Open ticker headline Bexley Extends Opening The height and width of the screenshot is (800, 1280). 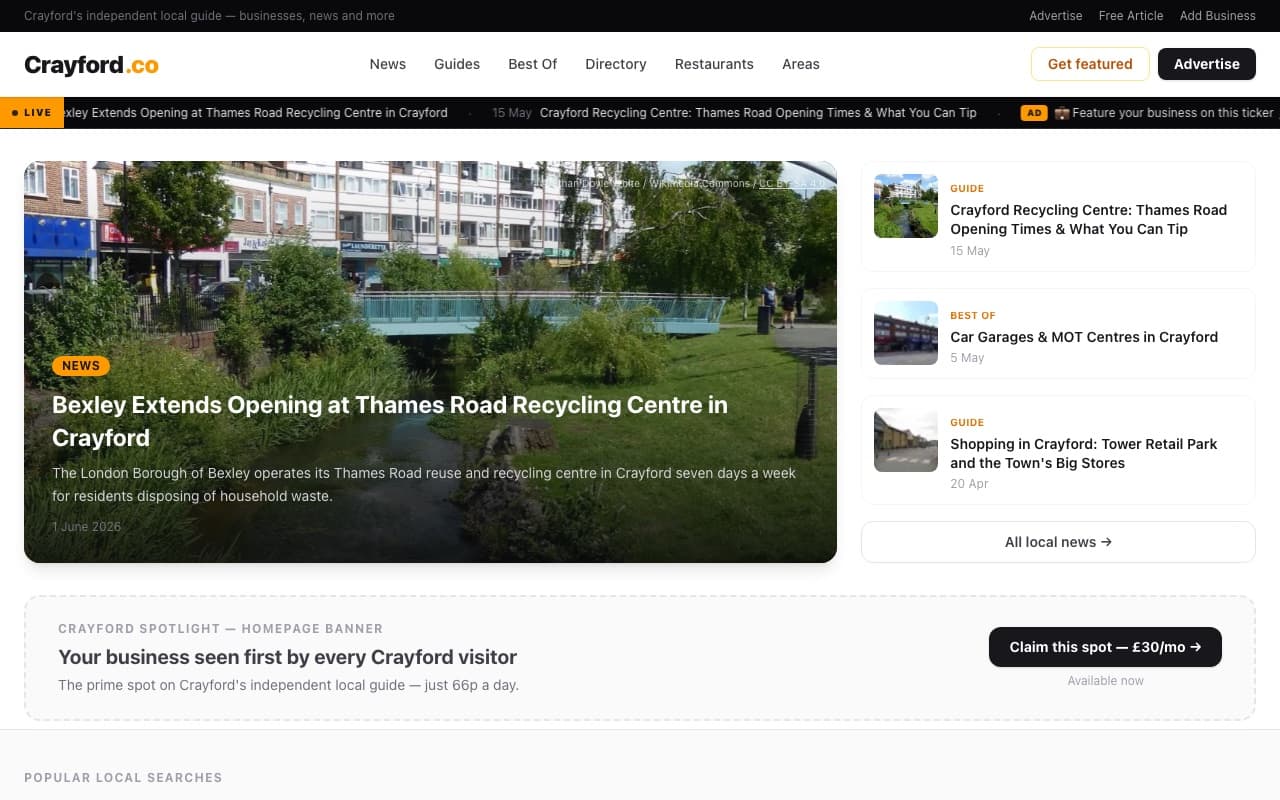[x=256, y=113]
